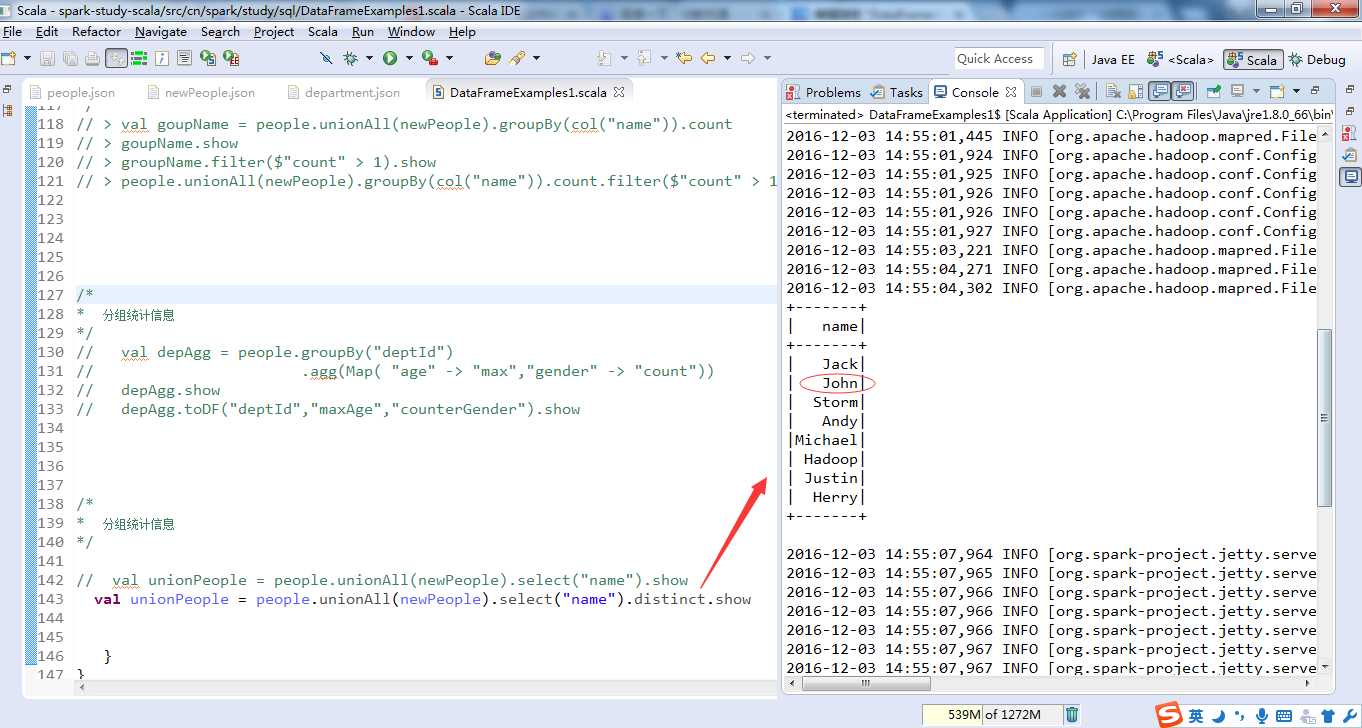Switch to the Problems view tab

point(824,92)
